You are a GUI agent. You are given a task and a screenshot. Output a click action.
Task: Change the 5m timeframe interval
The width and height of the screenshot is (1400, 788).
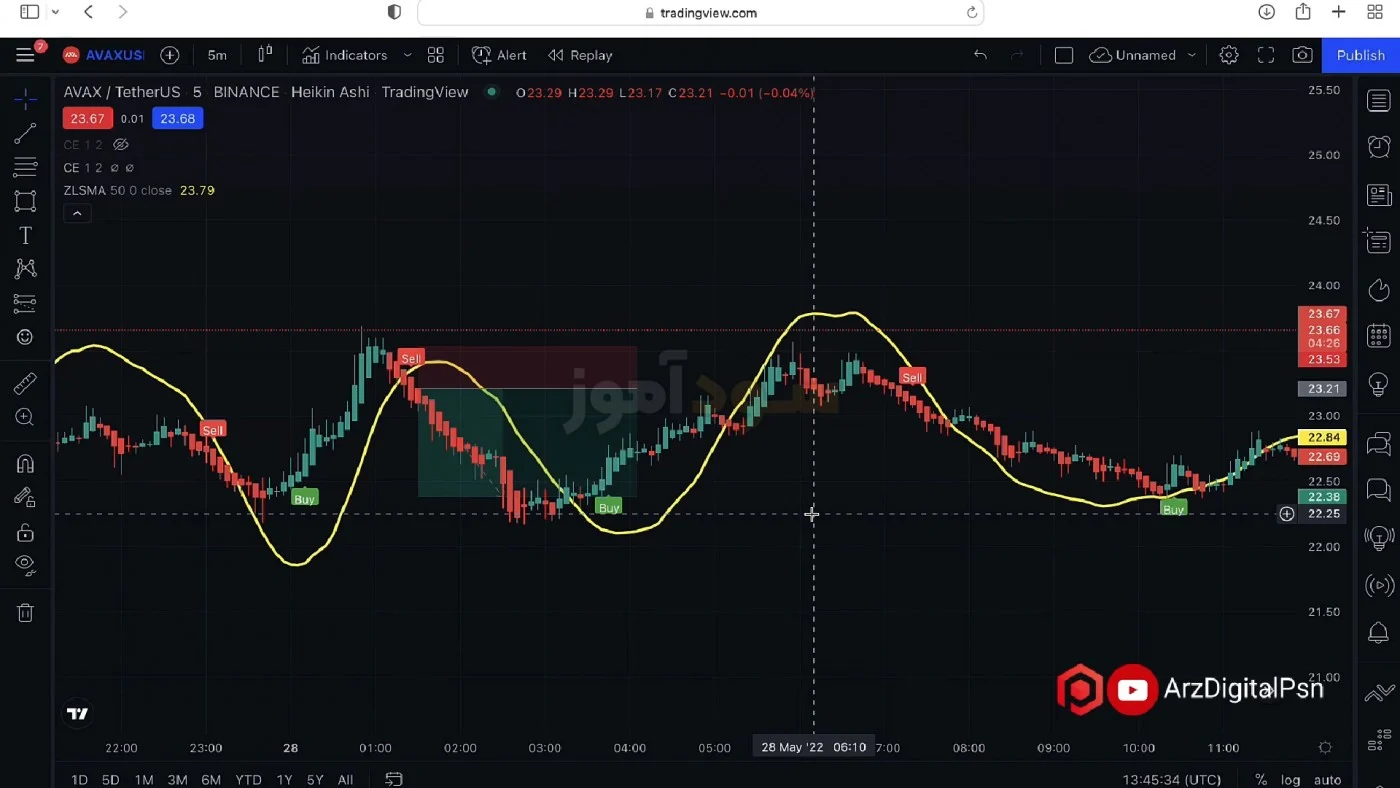tap(217, 55)
